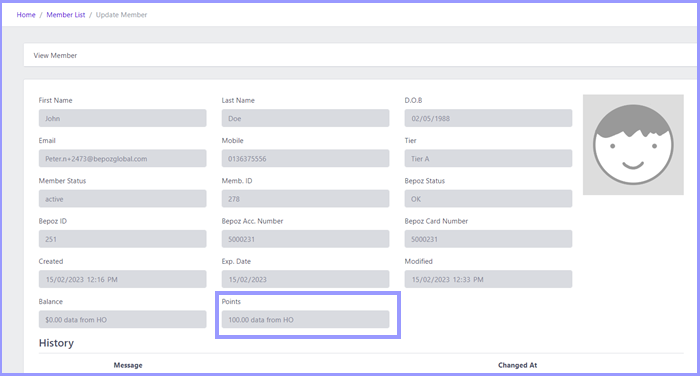Click the Bepoz Status field showing OK

[x=488, y=199]
